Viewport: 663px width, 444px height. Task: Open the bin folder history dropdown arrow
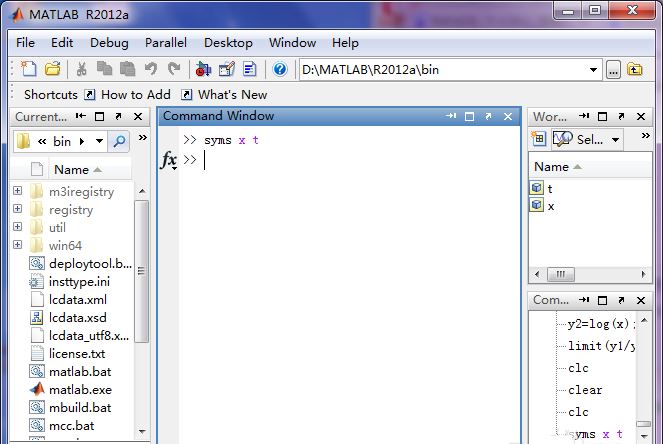point(99,141)
